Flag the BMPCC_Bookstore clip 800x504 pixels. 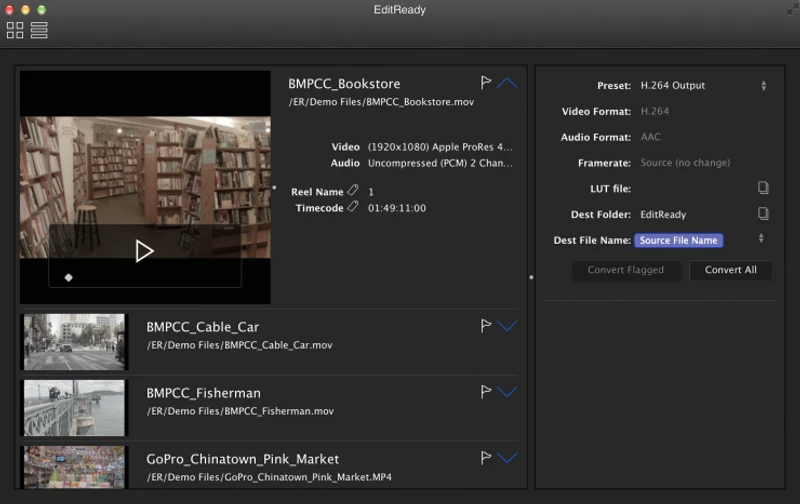click(x=486, y=83)
